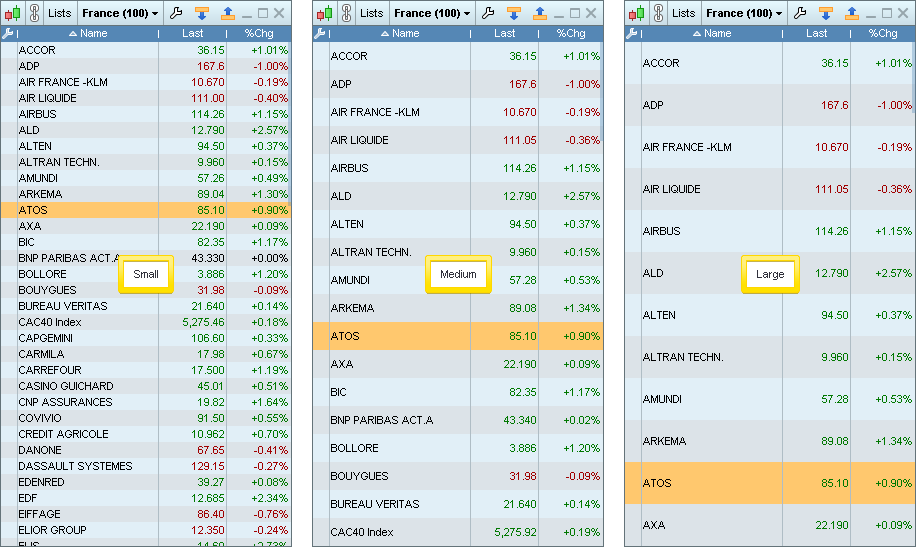Image resolution: width=916 pixels, height=547 pixels.
Task: Expand France (100) dropdown in Small panel
Action: point(119,14)
